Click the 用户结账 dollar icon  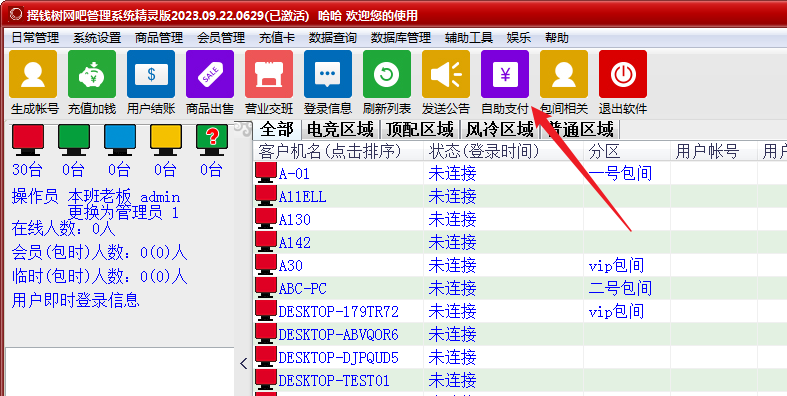point(151,74)
